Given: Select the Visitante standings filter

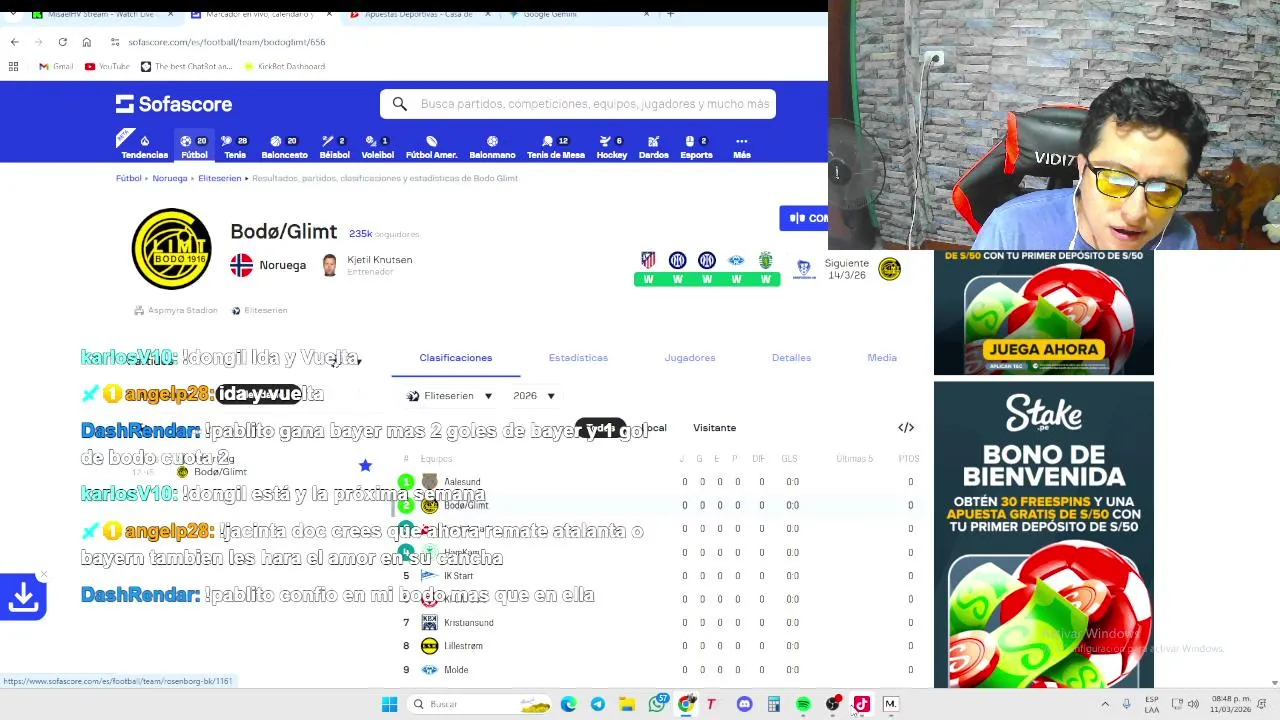Looking at the screenshot, I should pos(714,428).
